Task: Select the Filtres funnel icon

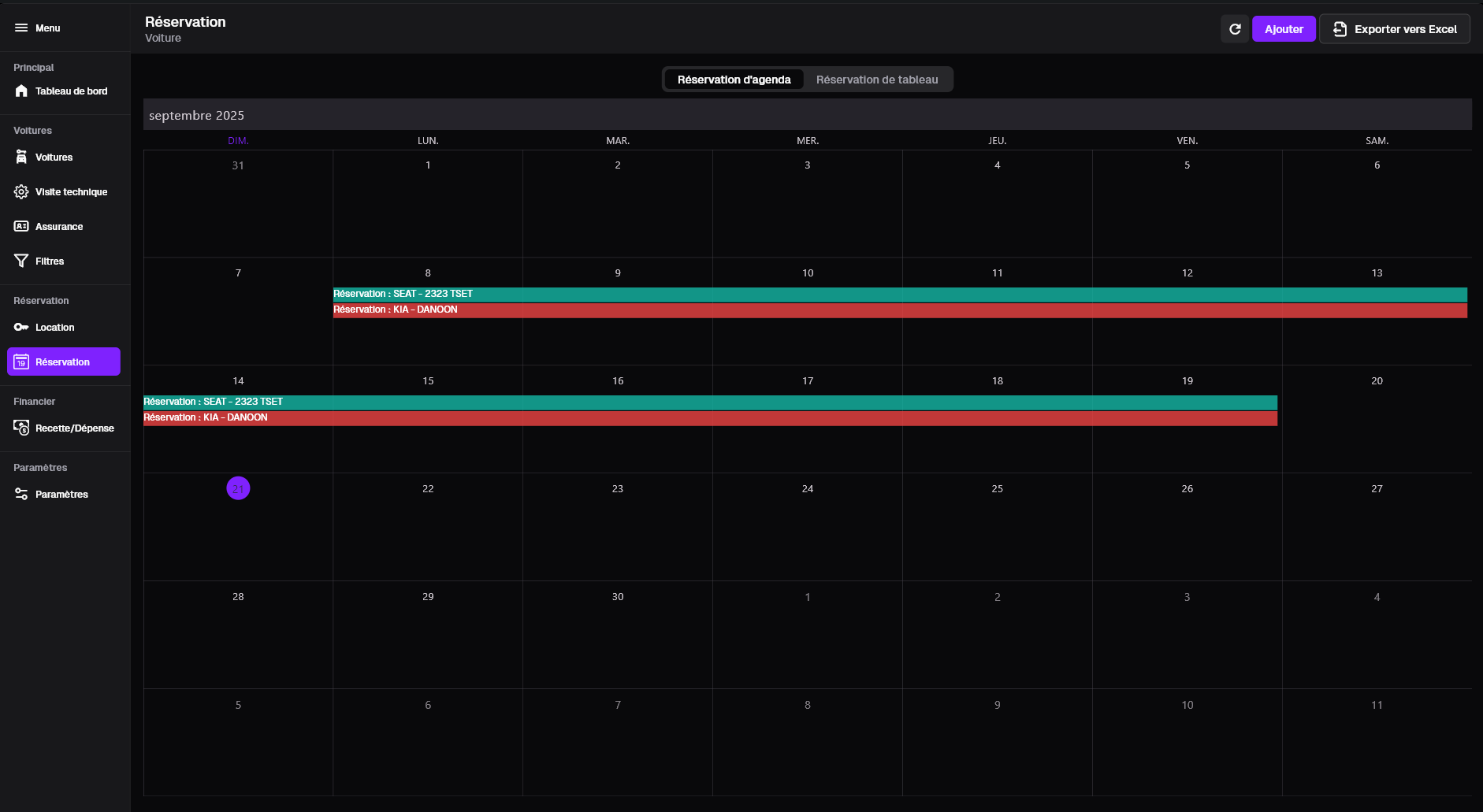Action: [x=21, y=261]
